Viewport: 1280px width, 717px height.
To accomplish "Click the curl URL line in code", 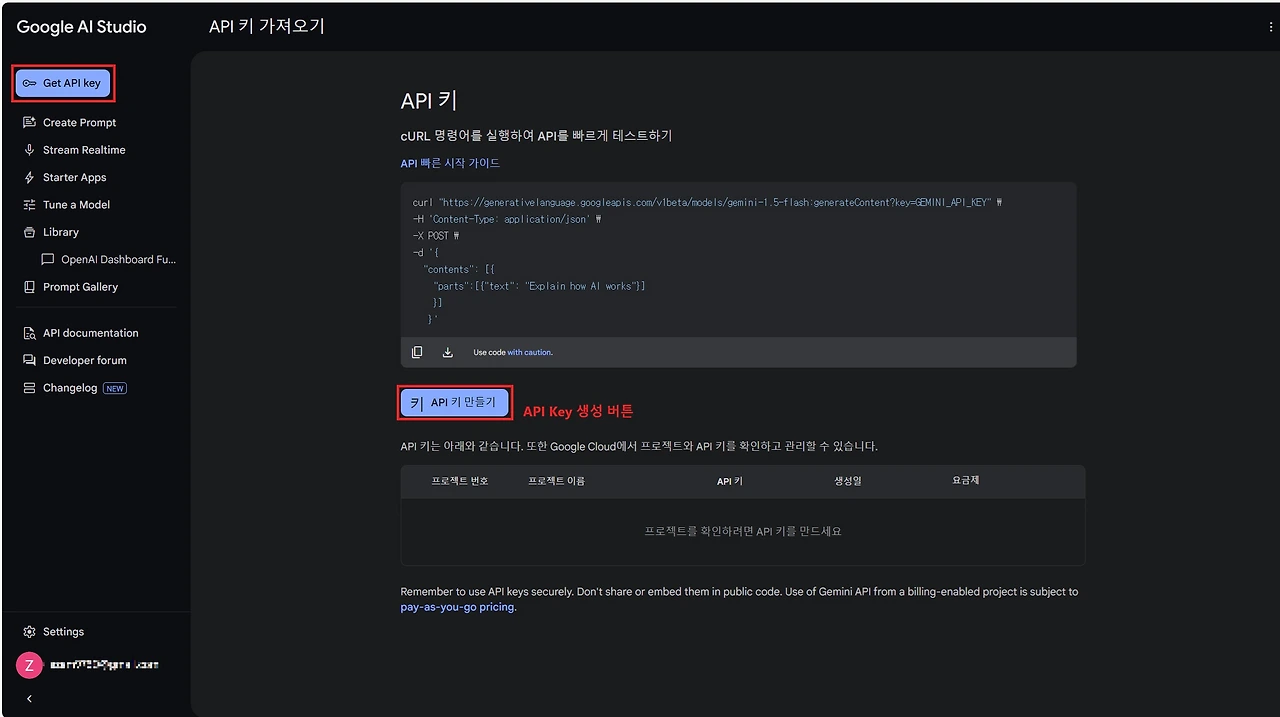I will (707, 202).
